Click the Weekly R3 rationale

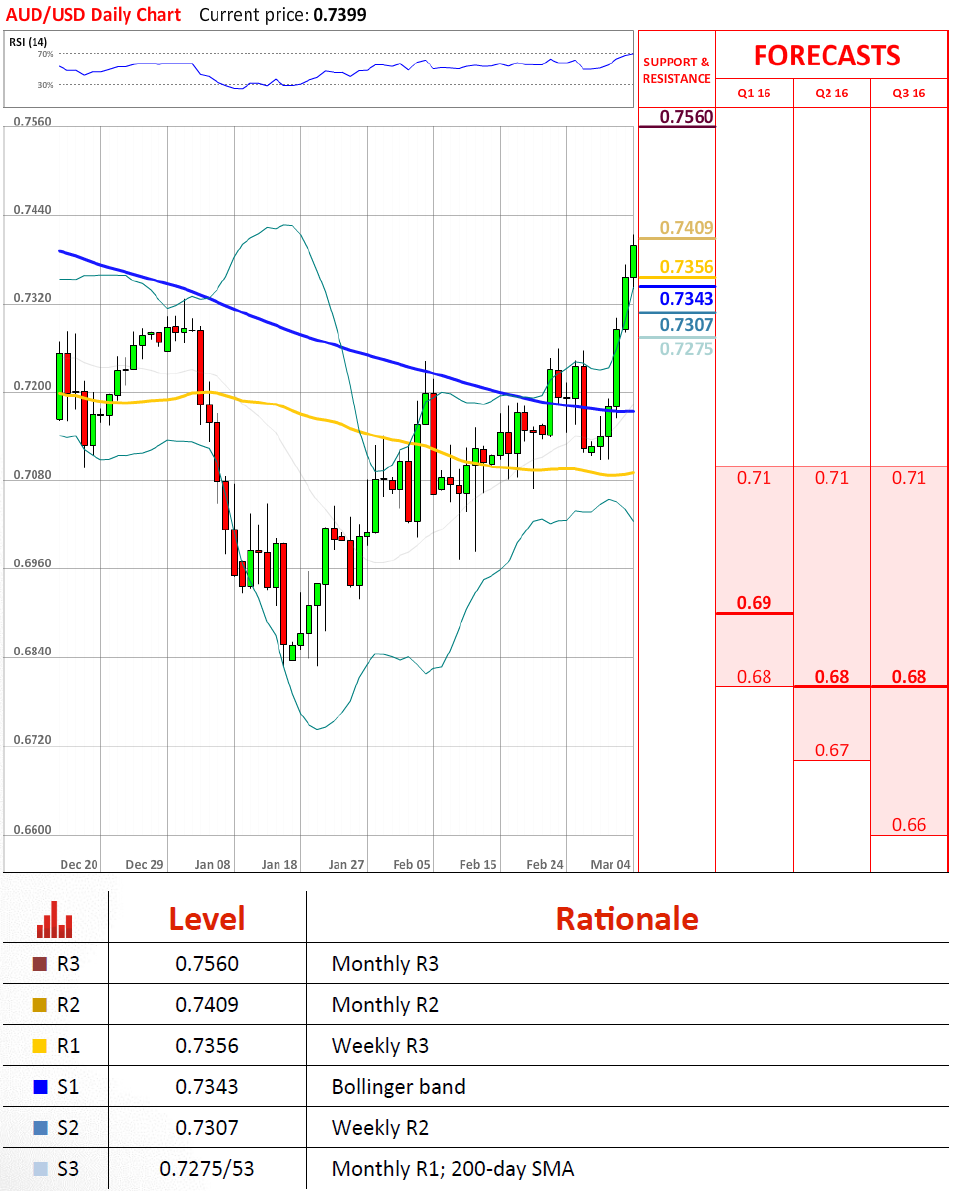(x=380, y=1046)
